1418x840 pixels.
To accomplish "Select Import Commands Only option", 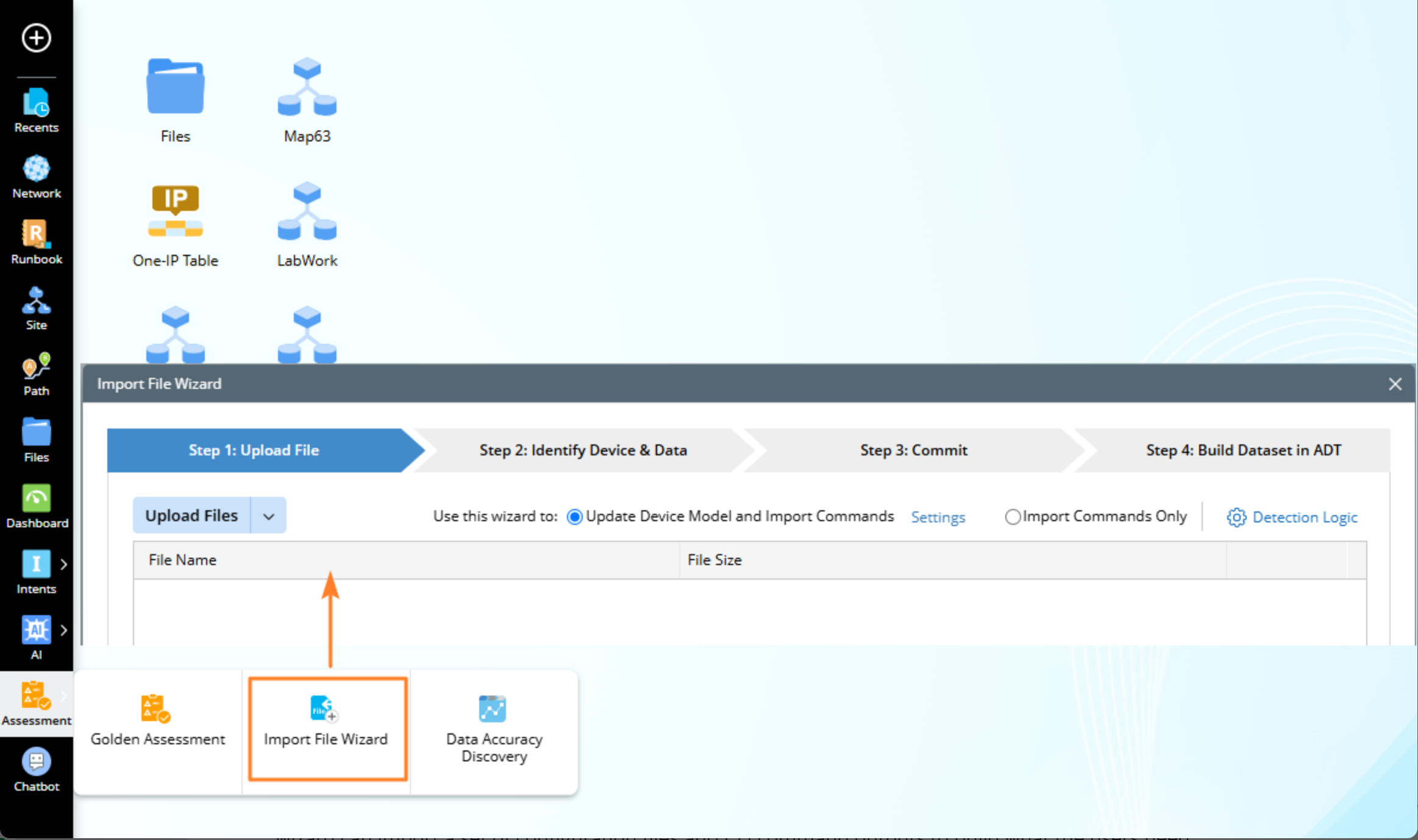I will pyautogui.click(x=1012, y=517).
